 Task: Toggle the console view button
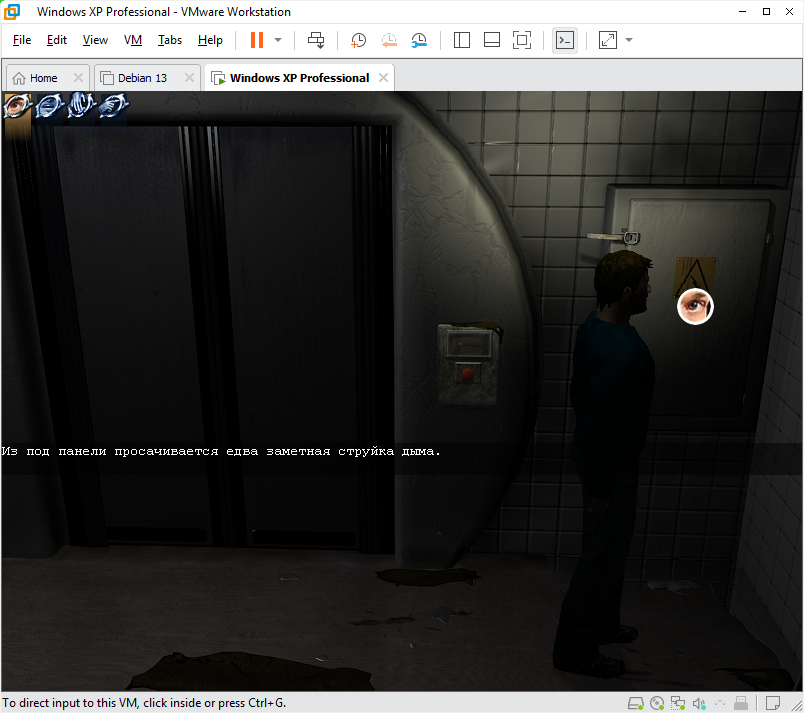[x=565, y=40]
